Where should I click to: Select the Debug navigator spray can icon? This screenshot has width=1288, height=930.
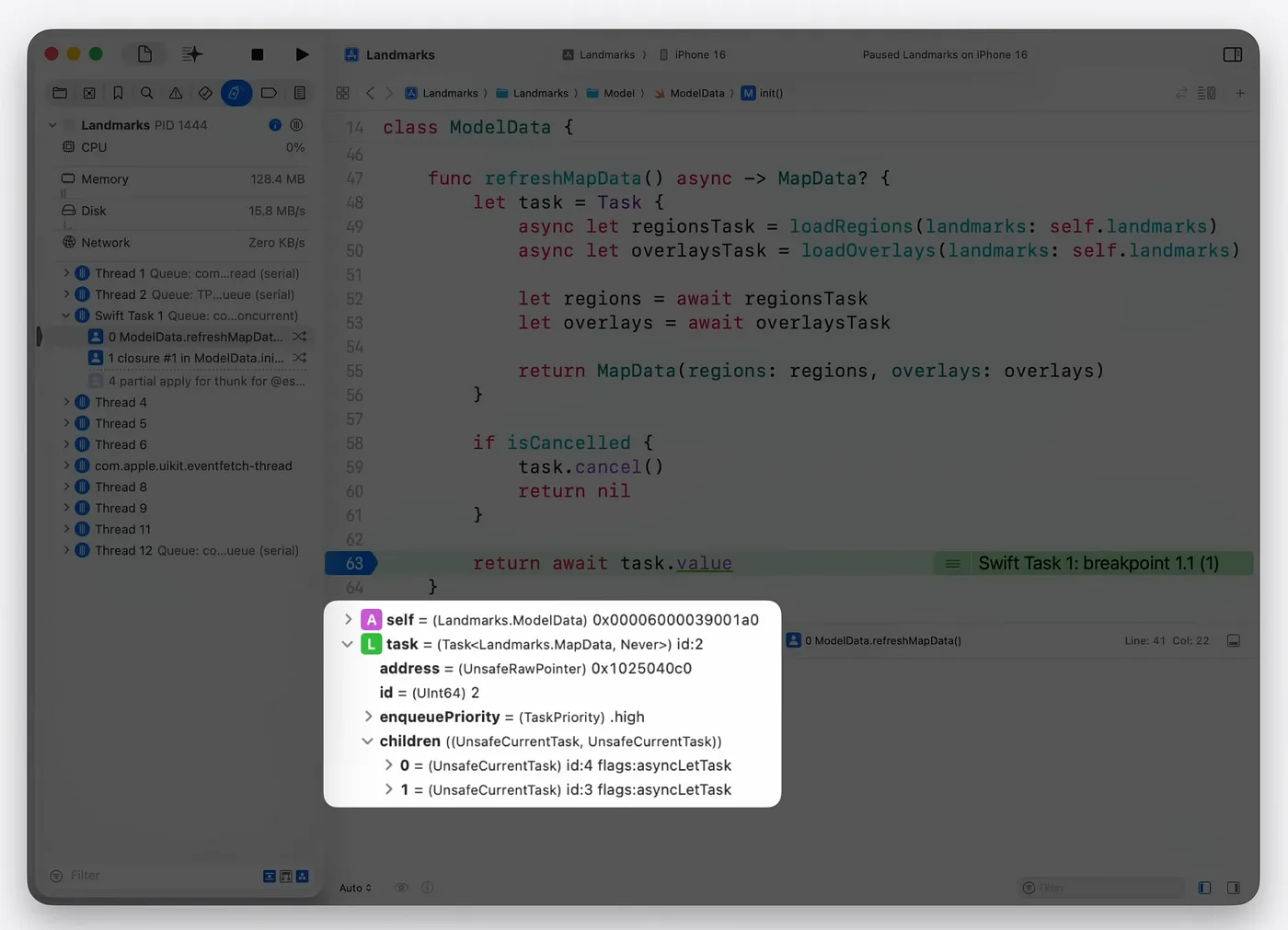tap(236, 93)
